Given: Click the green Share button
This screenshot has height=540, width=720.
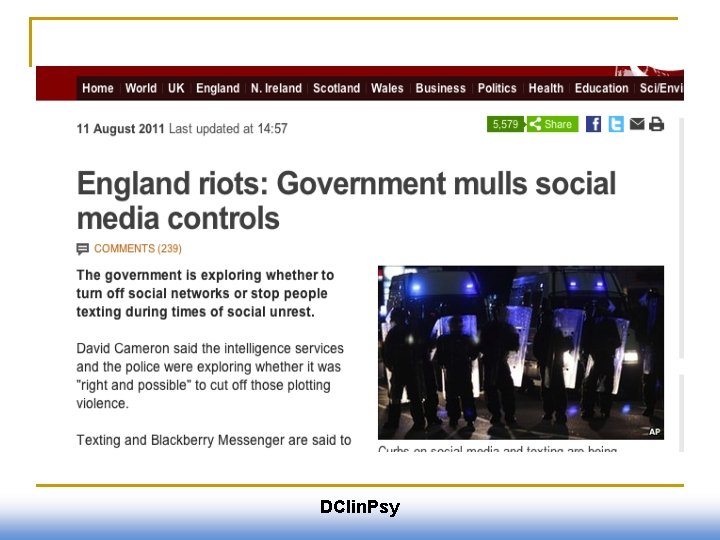Looking at the screenshot, I should point(552,124).
